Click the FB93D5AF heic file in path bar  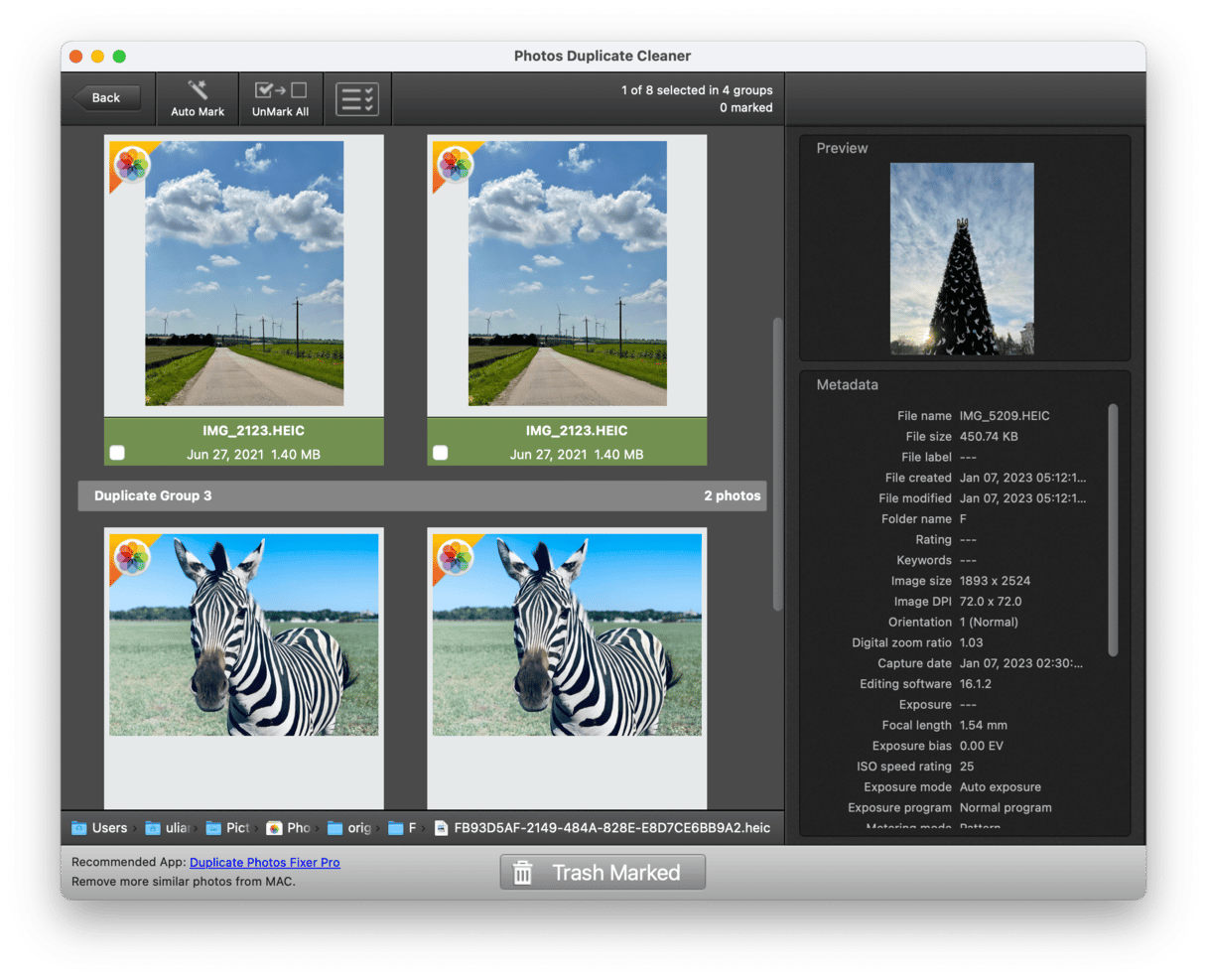(603, 828)
